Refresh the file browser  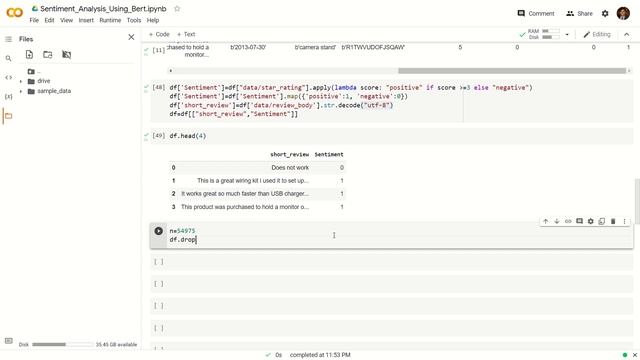[x=48, y=54]
